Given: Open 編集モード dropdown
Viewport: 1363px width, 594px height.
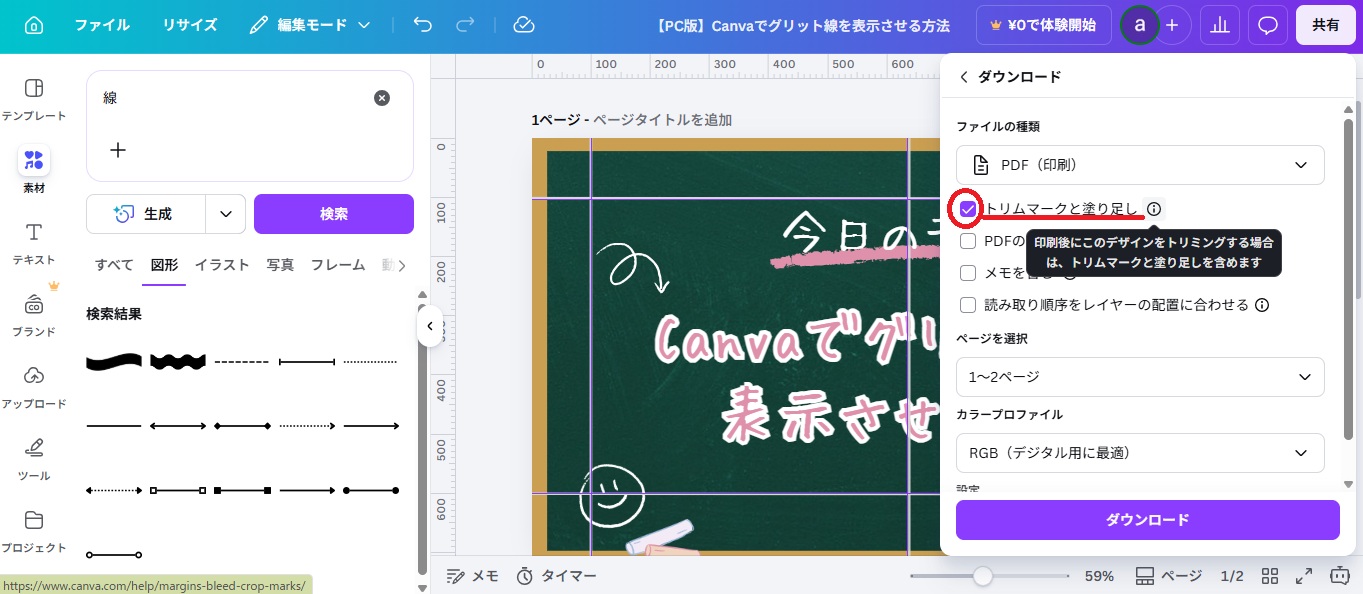Looking at the screenshot, I should (x=310, y=25).
